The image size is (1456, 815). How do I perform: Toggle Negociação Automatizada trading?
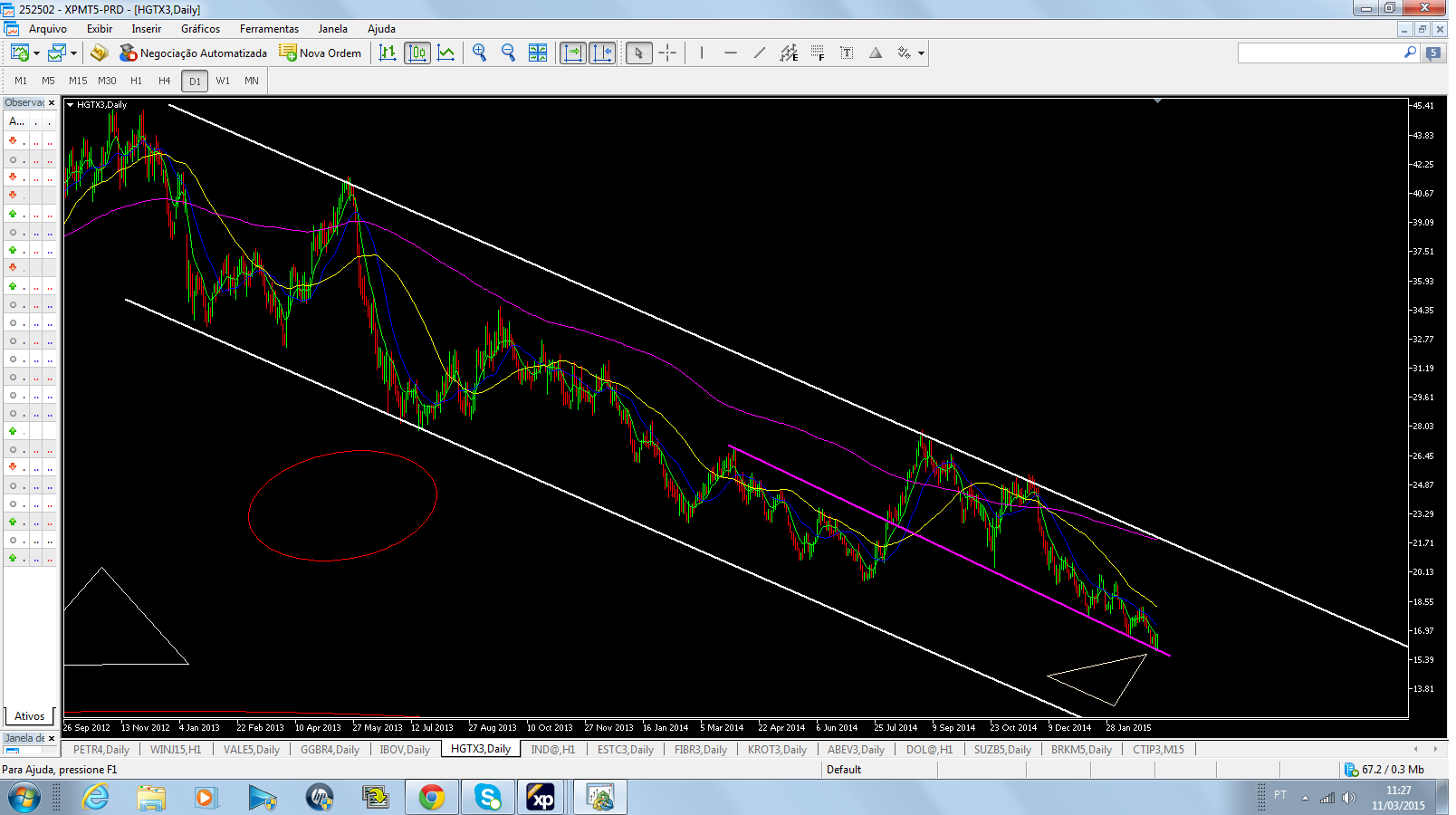click(193, 53)
